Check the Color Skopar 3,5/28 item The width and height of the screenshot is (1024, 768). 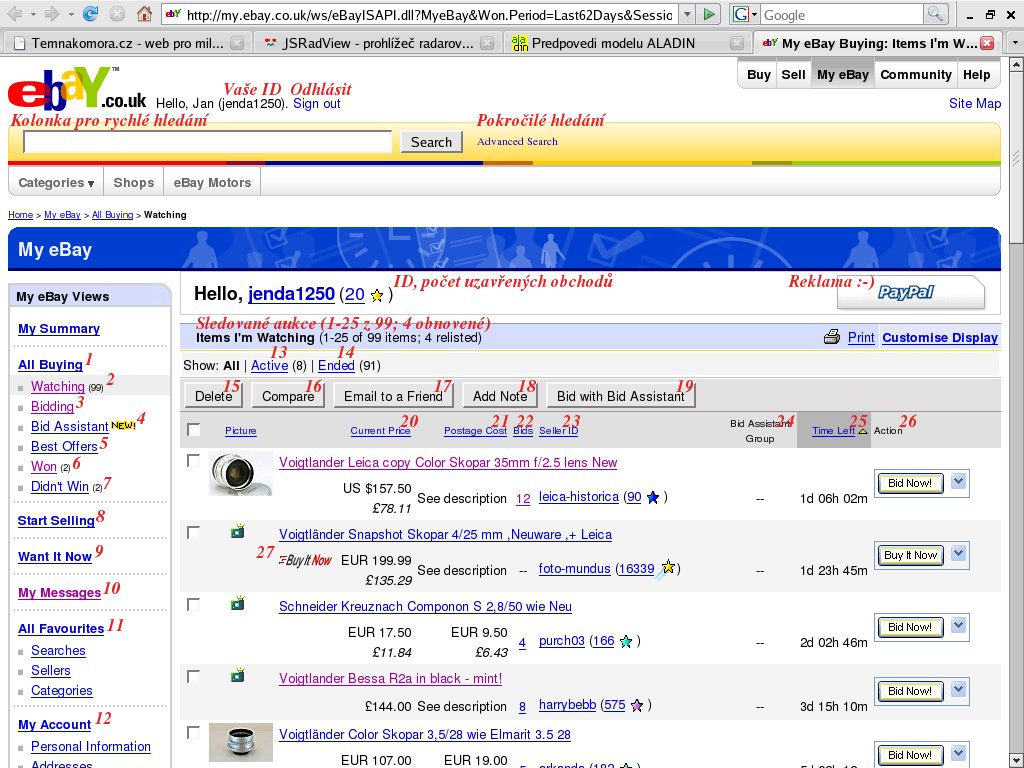pos(193,732)
